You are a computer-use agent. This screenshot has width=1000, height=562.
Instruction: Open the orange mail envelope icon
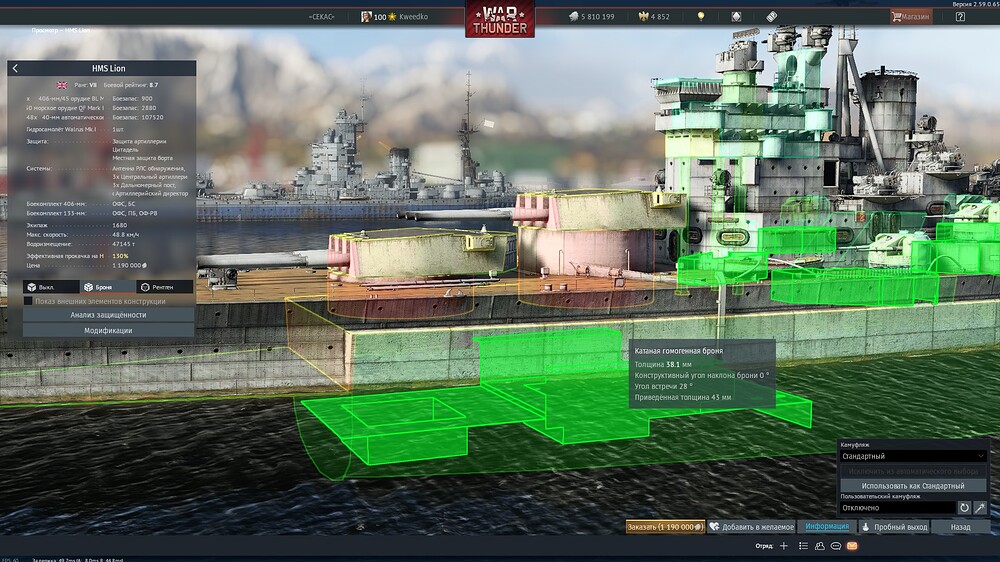(852, 546)
